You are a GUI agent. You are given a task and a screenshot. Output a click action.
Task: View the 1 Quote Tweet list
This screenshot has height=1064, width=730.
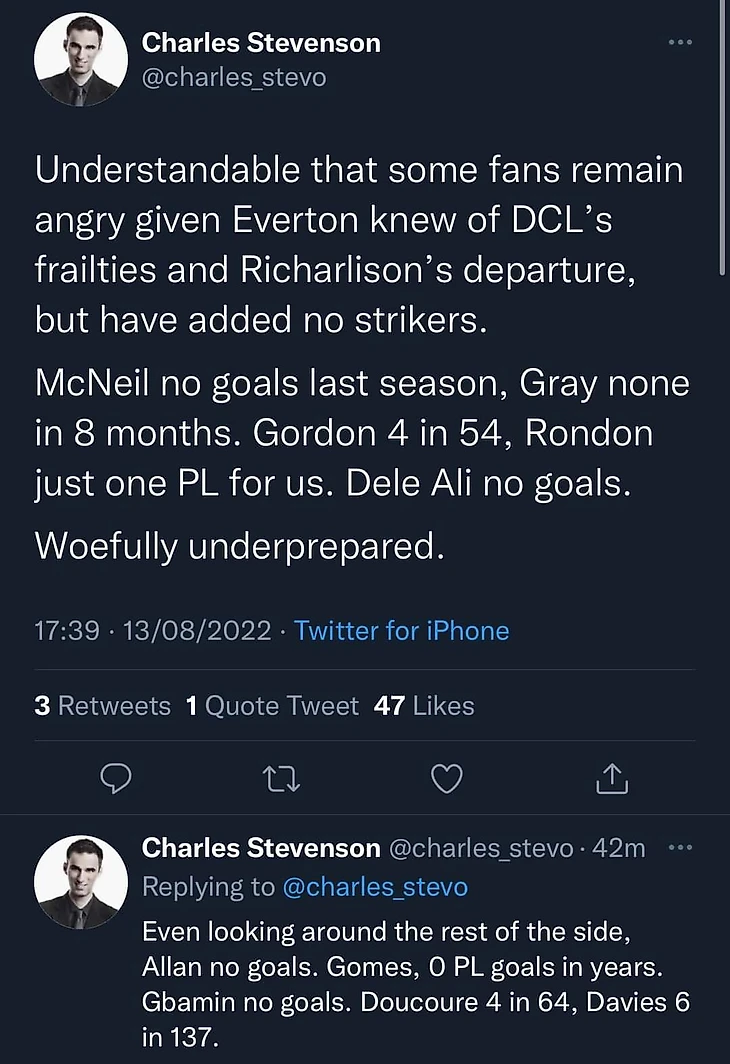point(272,706)
